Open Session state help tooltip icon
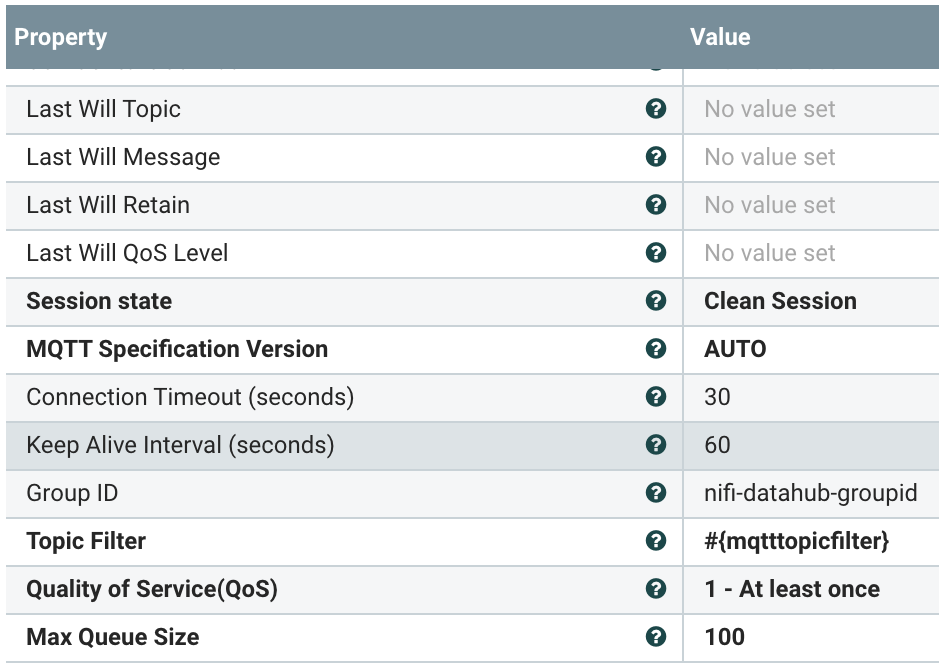The width and height of the screenshot is (939, 663). click(656, 301)
